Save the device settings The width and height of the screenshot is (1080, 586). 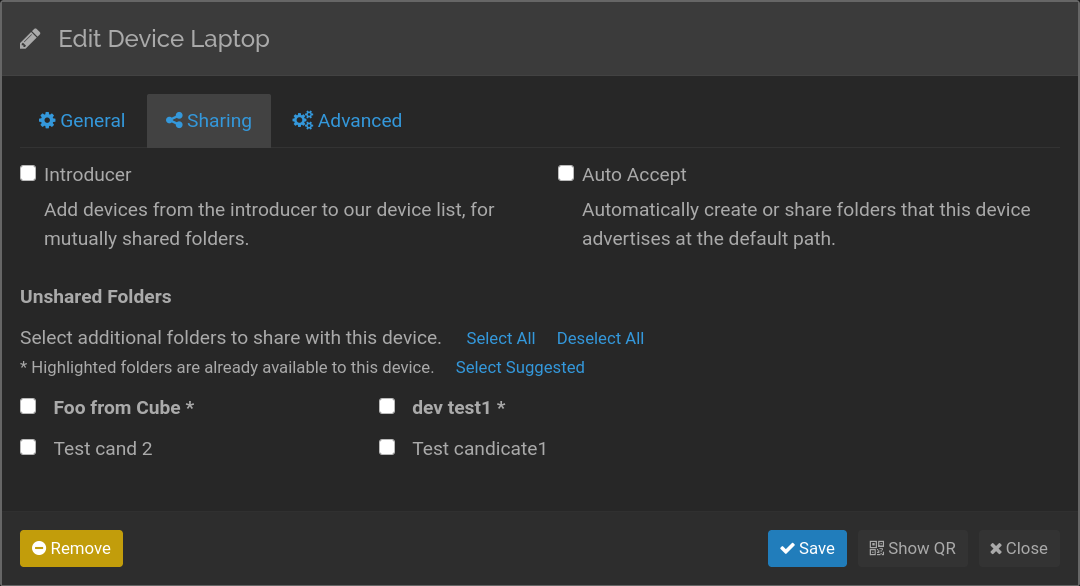(x=807, y=548)
